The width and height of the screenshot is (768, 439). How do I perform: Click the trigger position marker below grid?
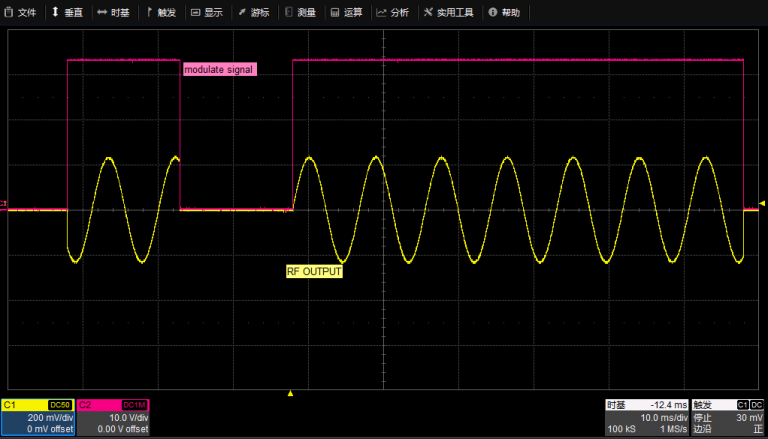[291, 393]
